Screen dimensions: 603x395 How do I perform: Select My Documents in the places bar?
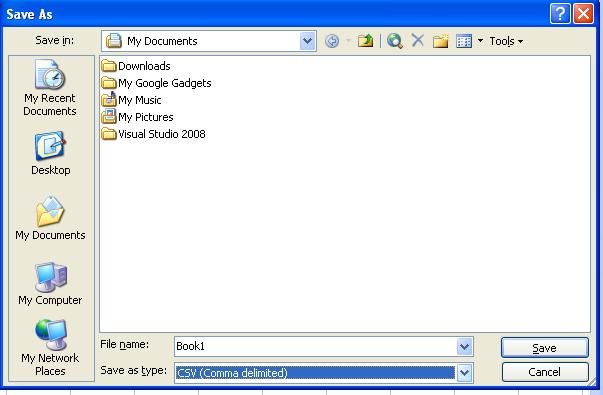pos(50,218)
